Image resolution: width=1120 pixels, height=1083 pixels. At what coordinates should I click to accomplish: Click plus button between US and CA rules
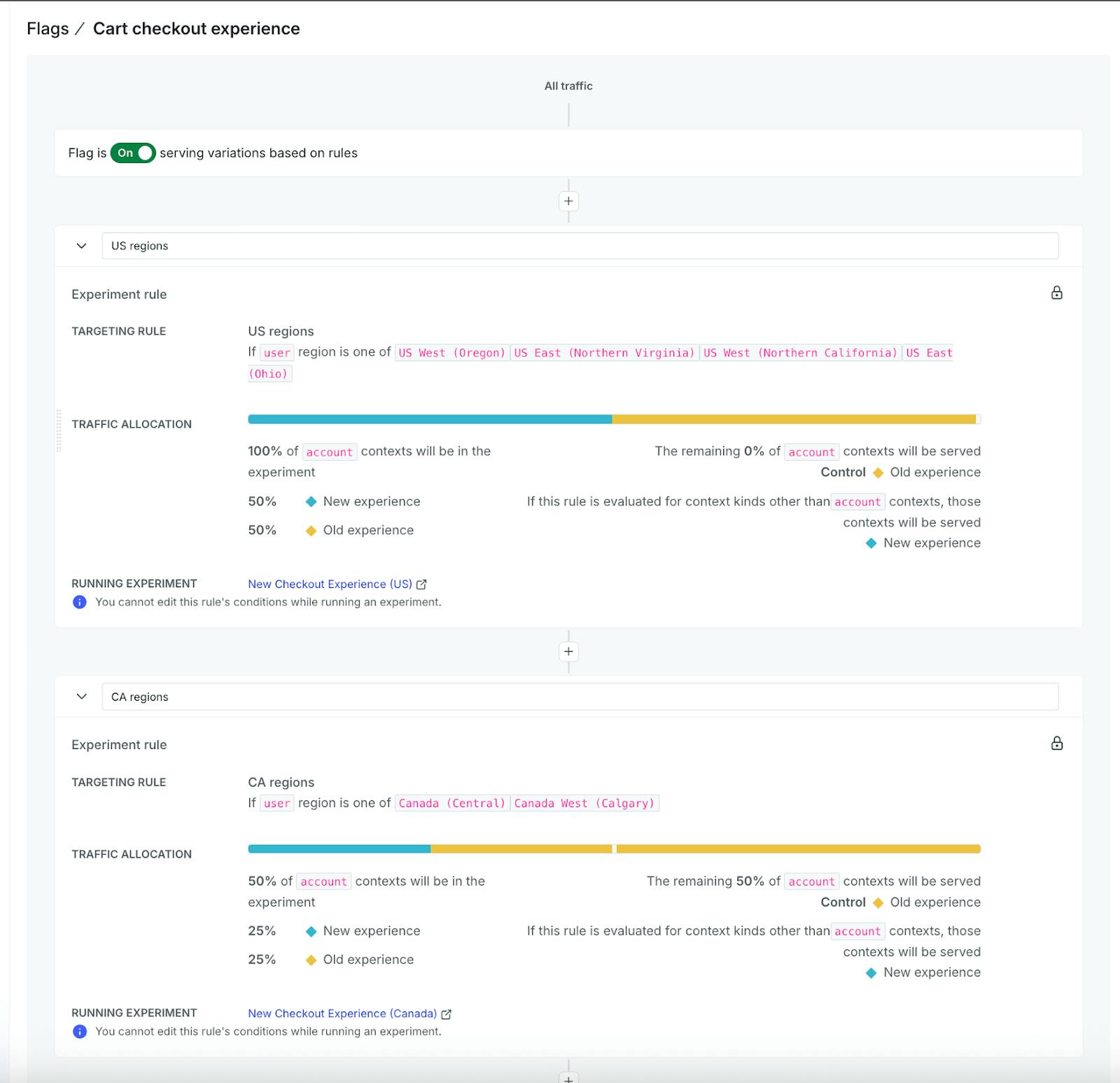pyautogui.click(x=568, y=652)
